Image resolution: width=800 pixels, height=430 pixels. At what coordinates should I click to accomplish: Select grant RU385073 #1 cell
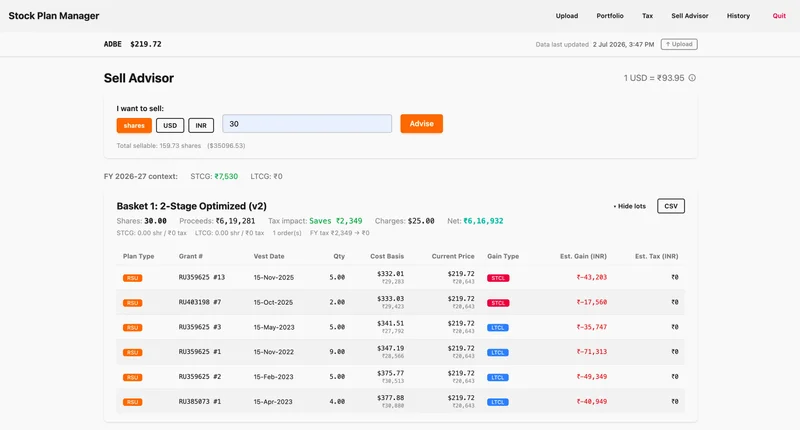pyautogui.click(x=199, y=401)
